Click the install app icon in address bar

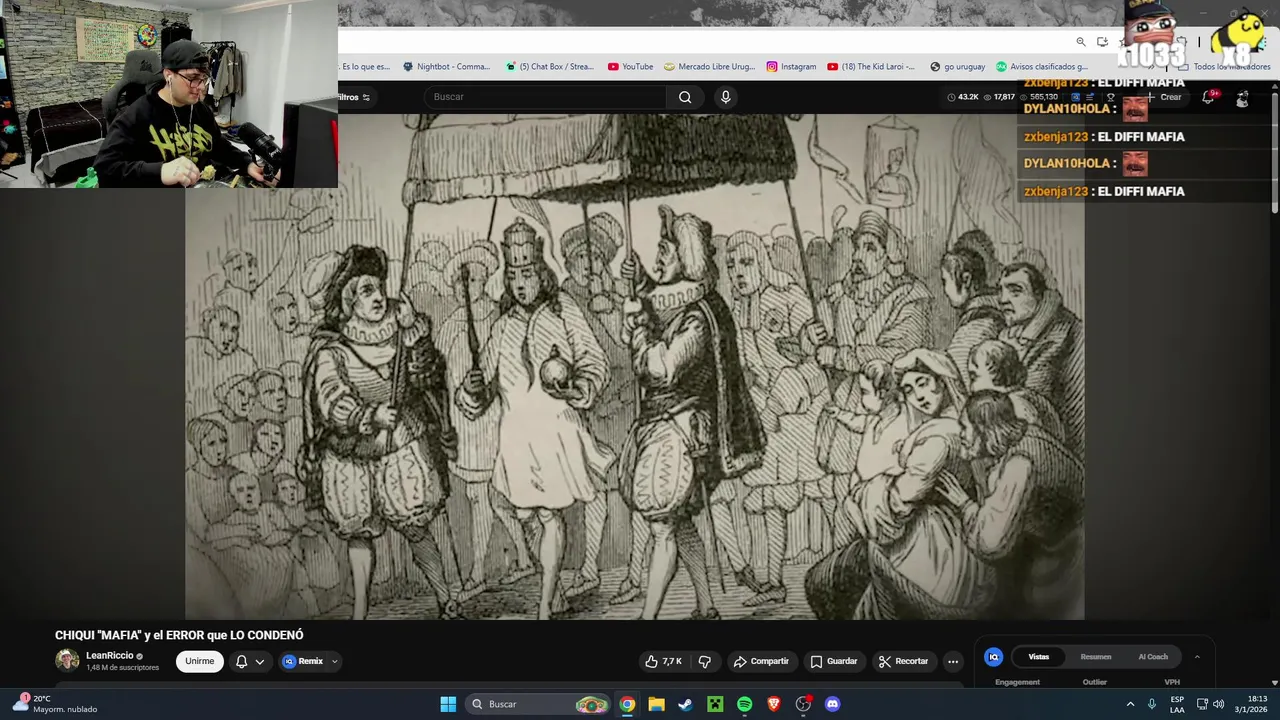click(x=1102, y=42)
